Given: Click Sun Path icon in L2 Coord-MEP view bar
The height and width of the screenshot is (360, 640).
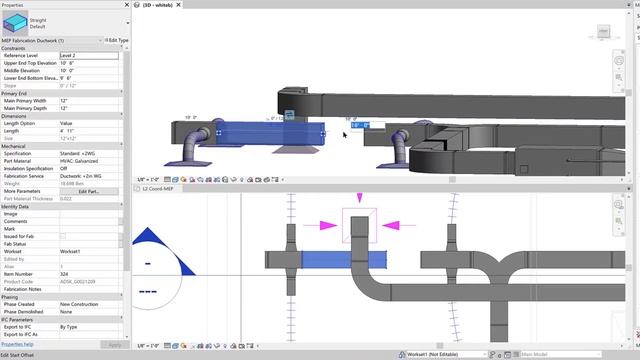Looking at the screenshot, I should tap(183, 346).
